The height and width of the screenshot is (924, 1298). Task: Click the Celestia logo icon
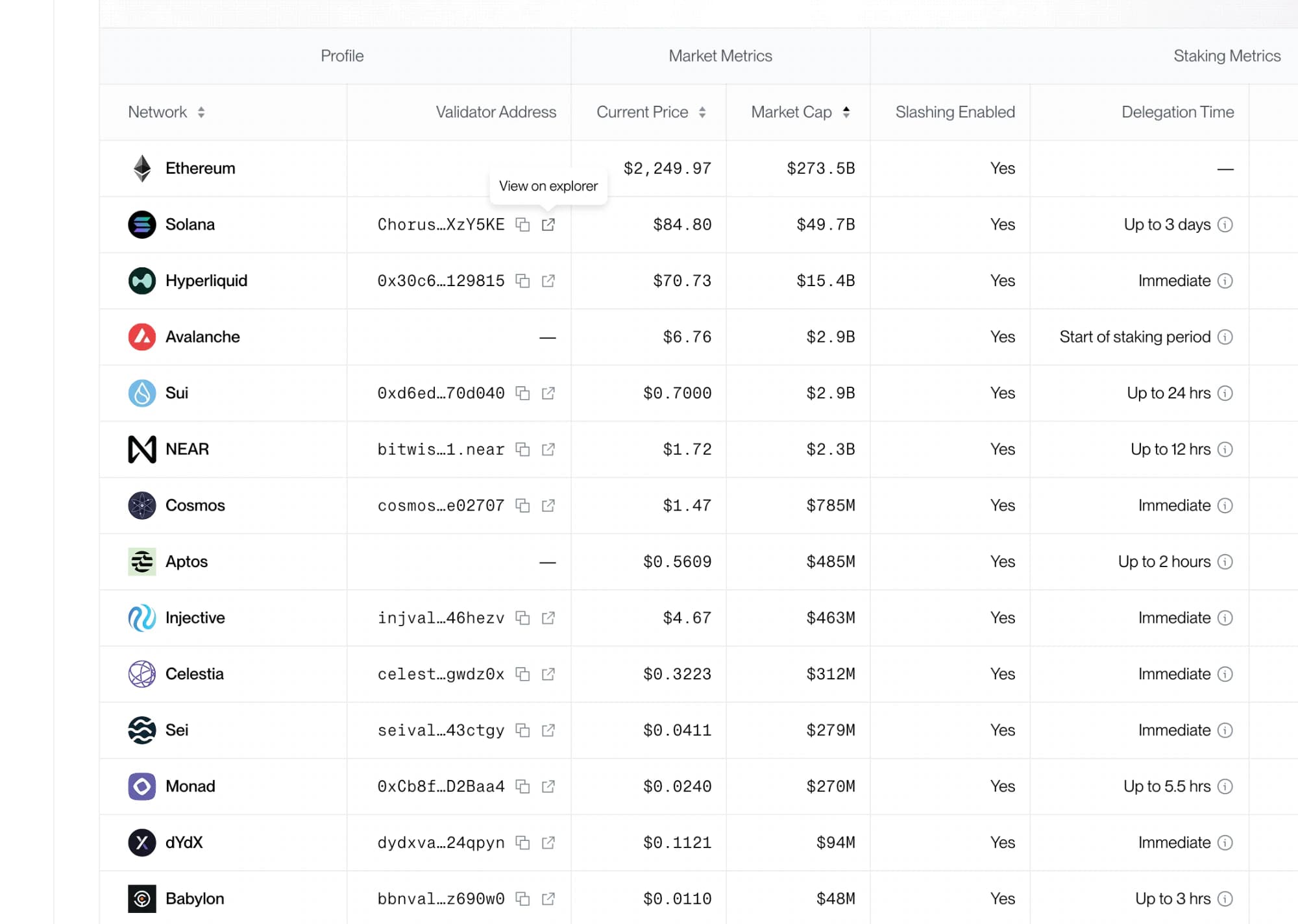(142, 674)
